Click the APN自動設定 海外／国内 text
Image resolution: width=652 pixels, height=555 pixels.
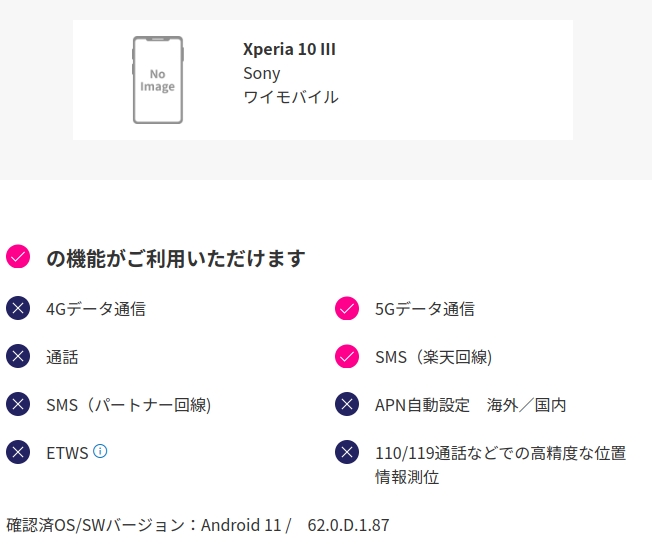pos(470,405)
